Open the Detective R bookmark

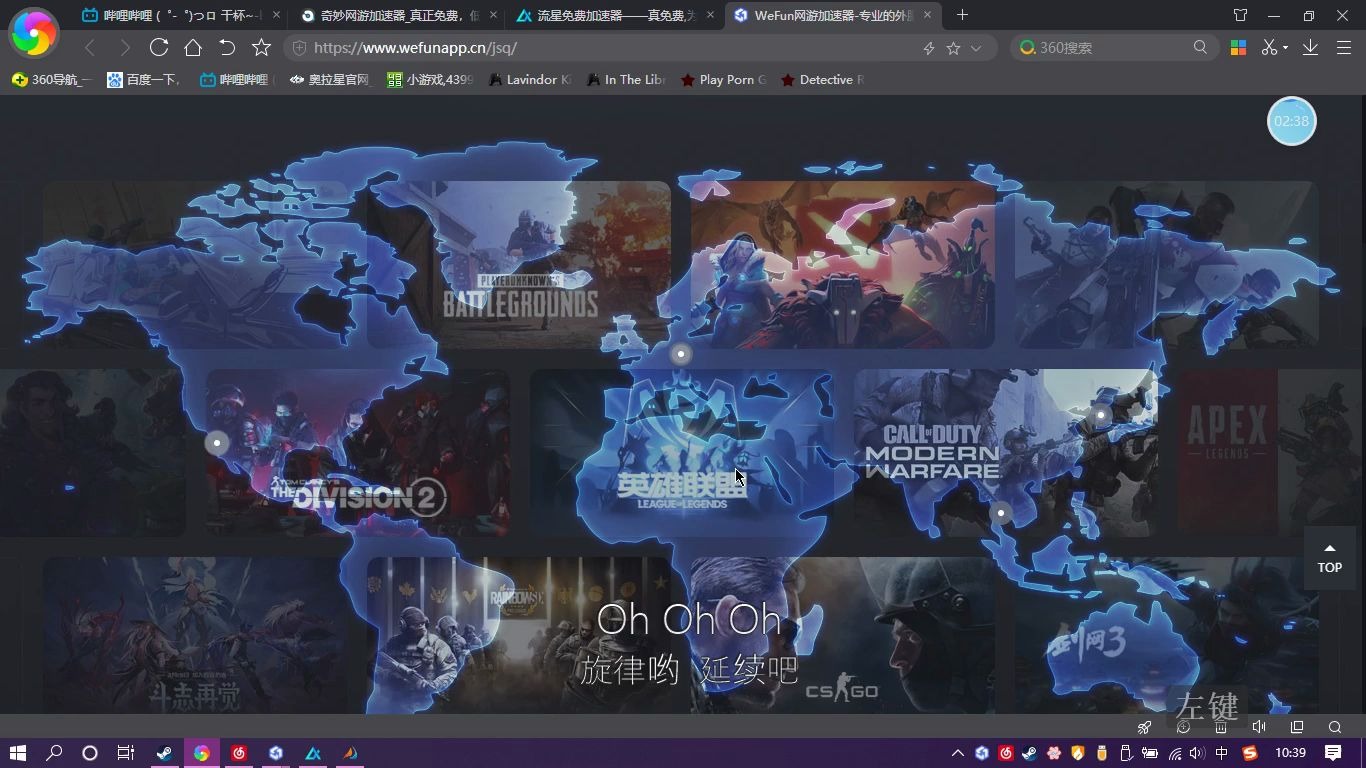tap(822, 80)
